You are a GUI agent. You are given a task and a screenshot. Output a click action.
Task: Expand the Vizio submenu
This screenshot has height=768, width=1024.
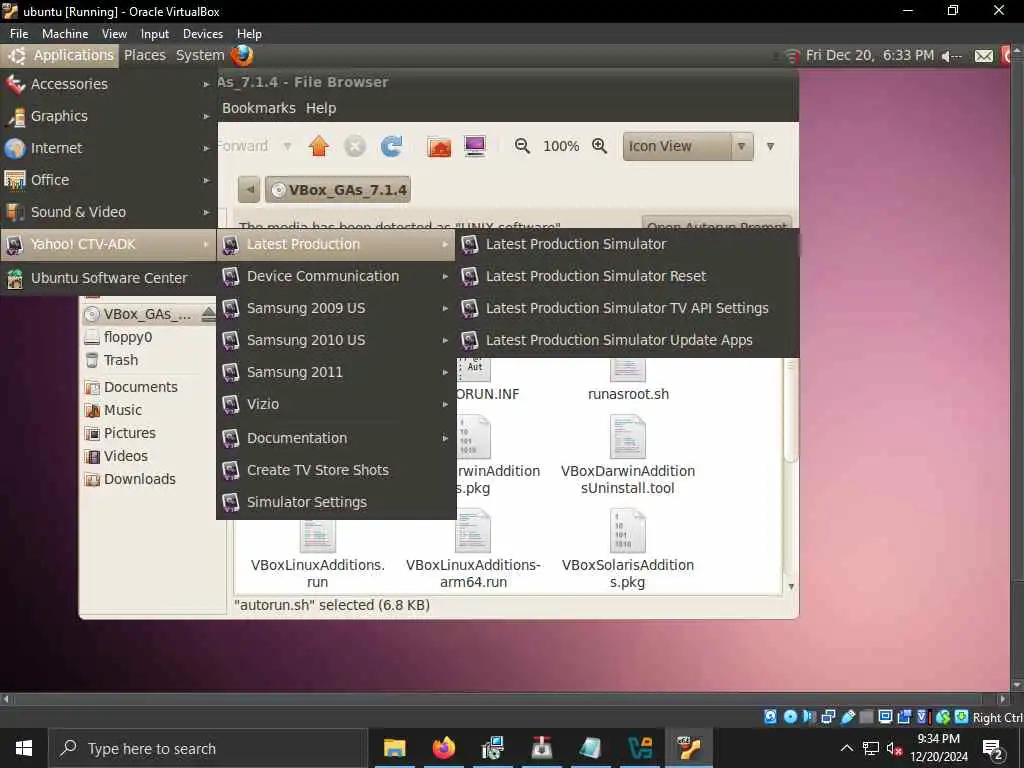click(x=336, y=404)
